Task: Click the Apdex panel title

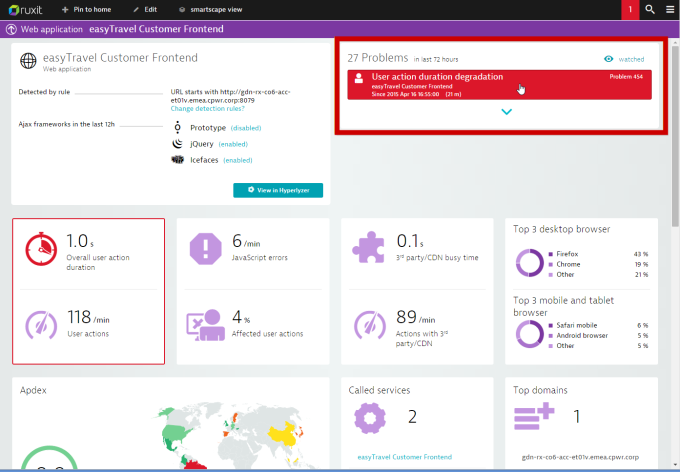Action: 33,390
